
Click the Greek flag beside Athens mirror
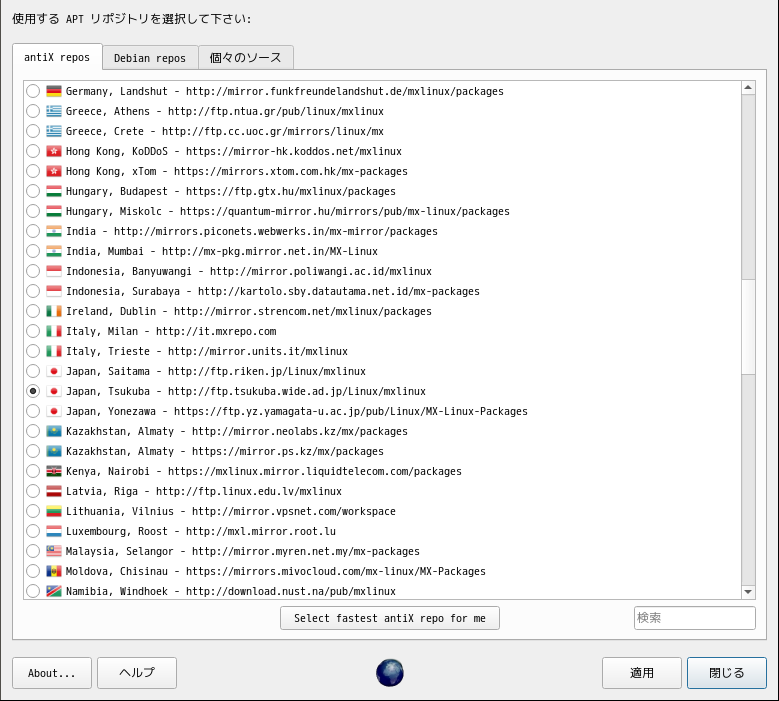(x=54, y=111)
